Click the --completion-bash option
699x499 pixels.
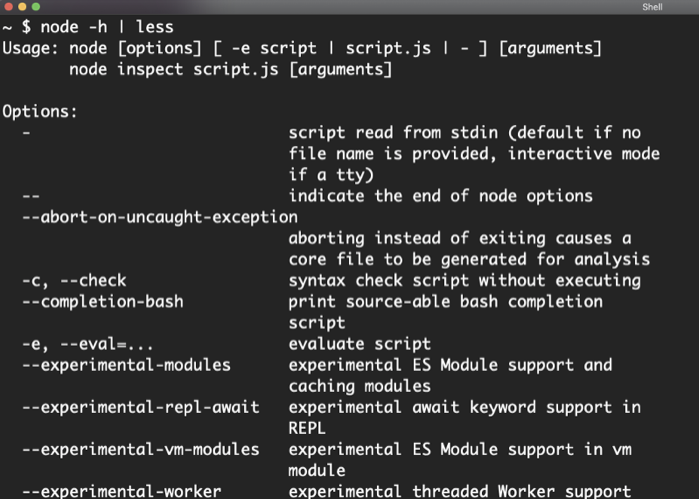103,302
